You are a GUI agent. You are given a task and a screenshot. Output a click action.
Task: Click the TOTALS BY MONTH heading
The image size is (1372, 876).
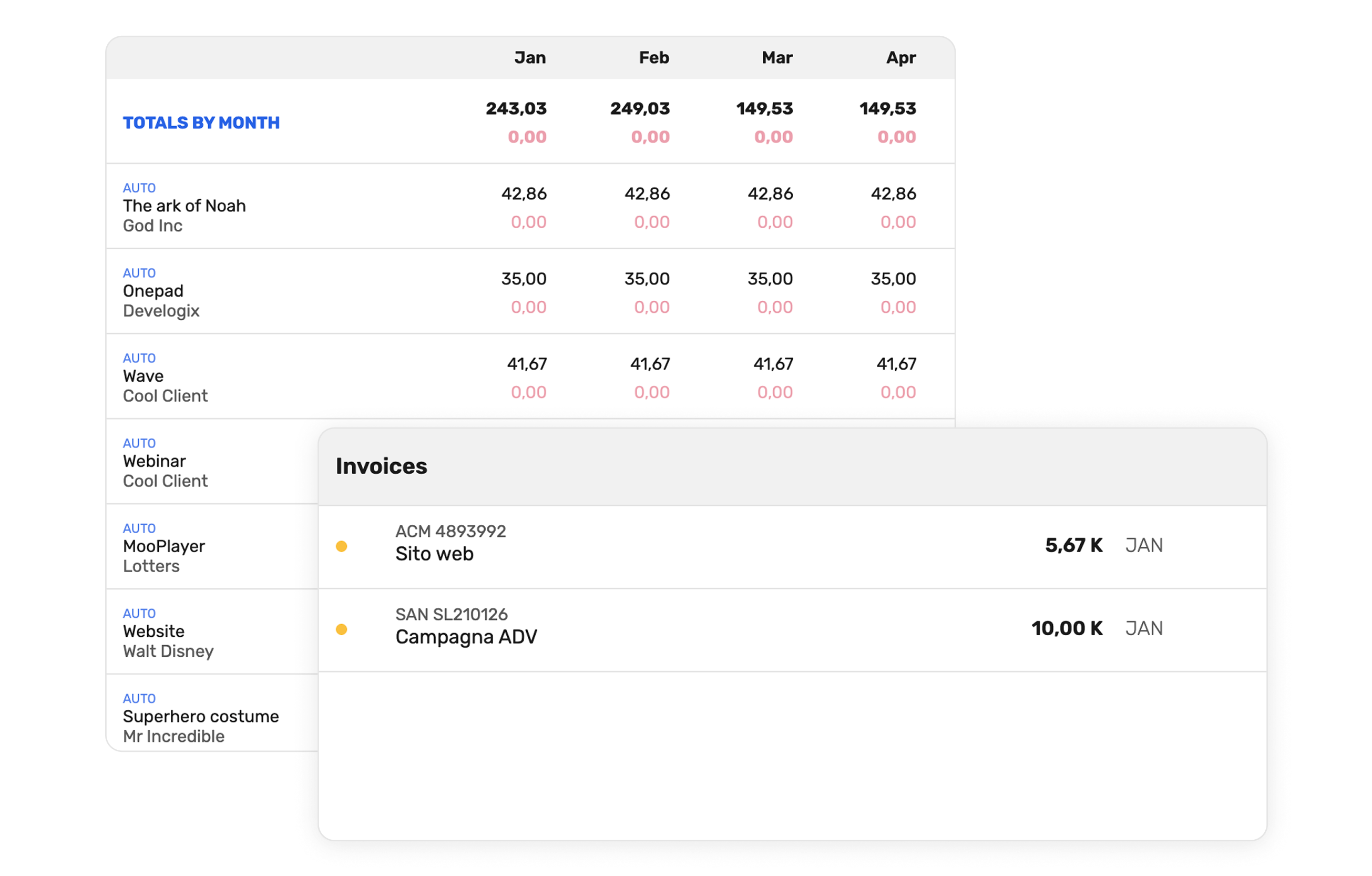pos(201,123)
